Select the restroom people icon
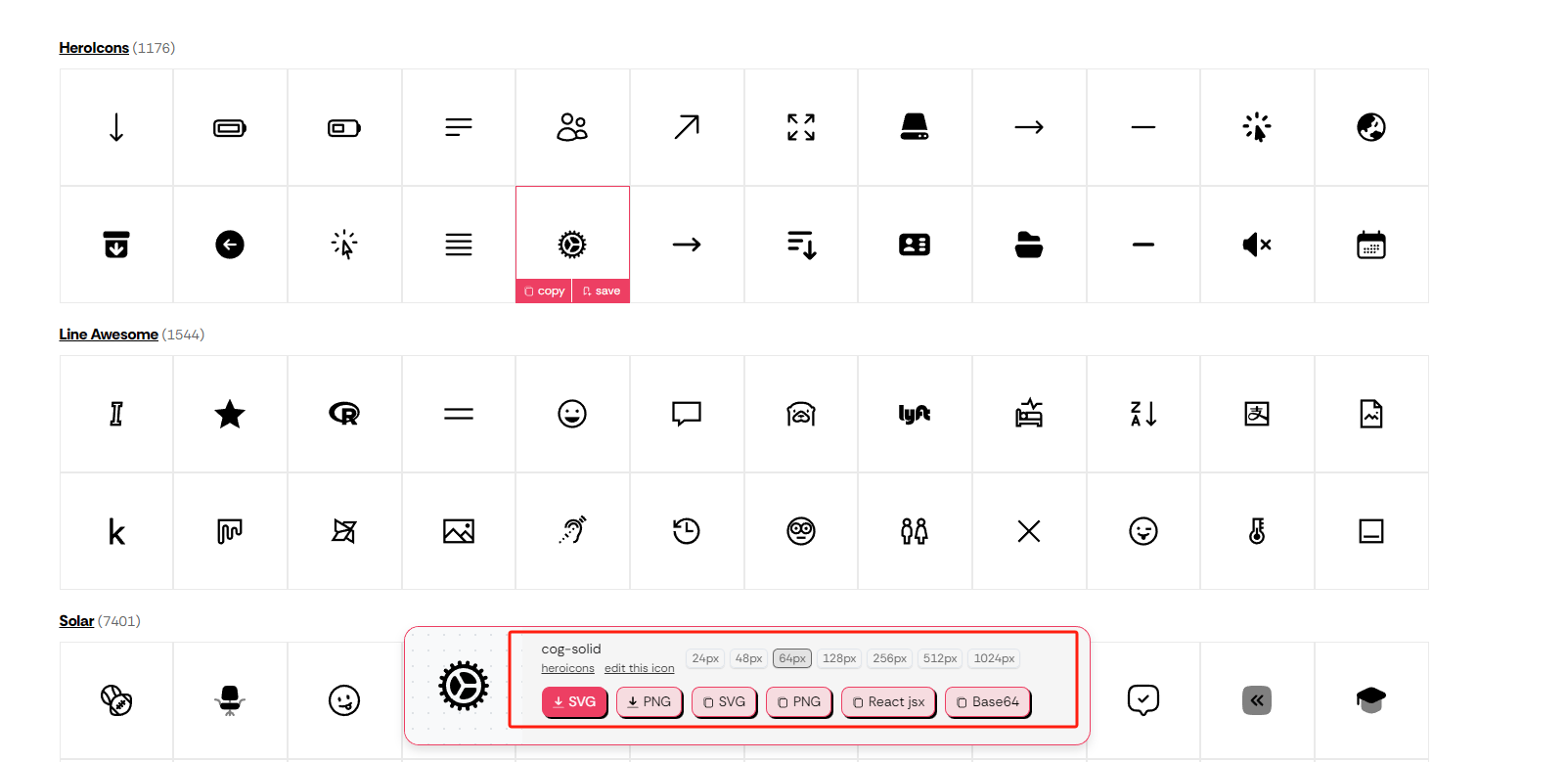This screenshot has width=1568, height=762. coord(915,531)
